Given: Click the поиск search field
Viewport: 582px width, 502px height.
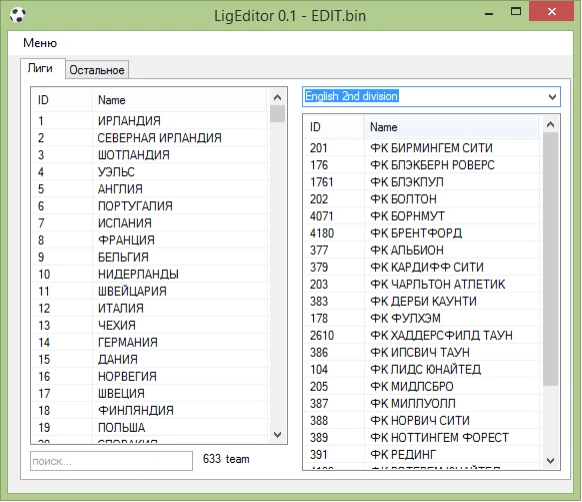Looking at the screenshot, I should pos(111,461).
